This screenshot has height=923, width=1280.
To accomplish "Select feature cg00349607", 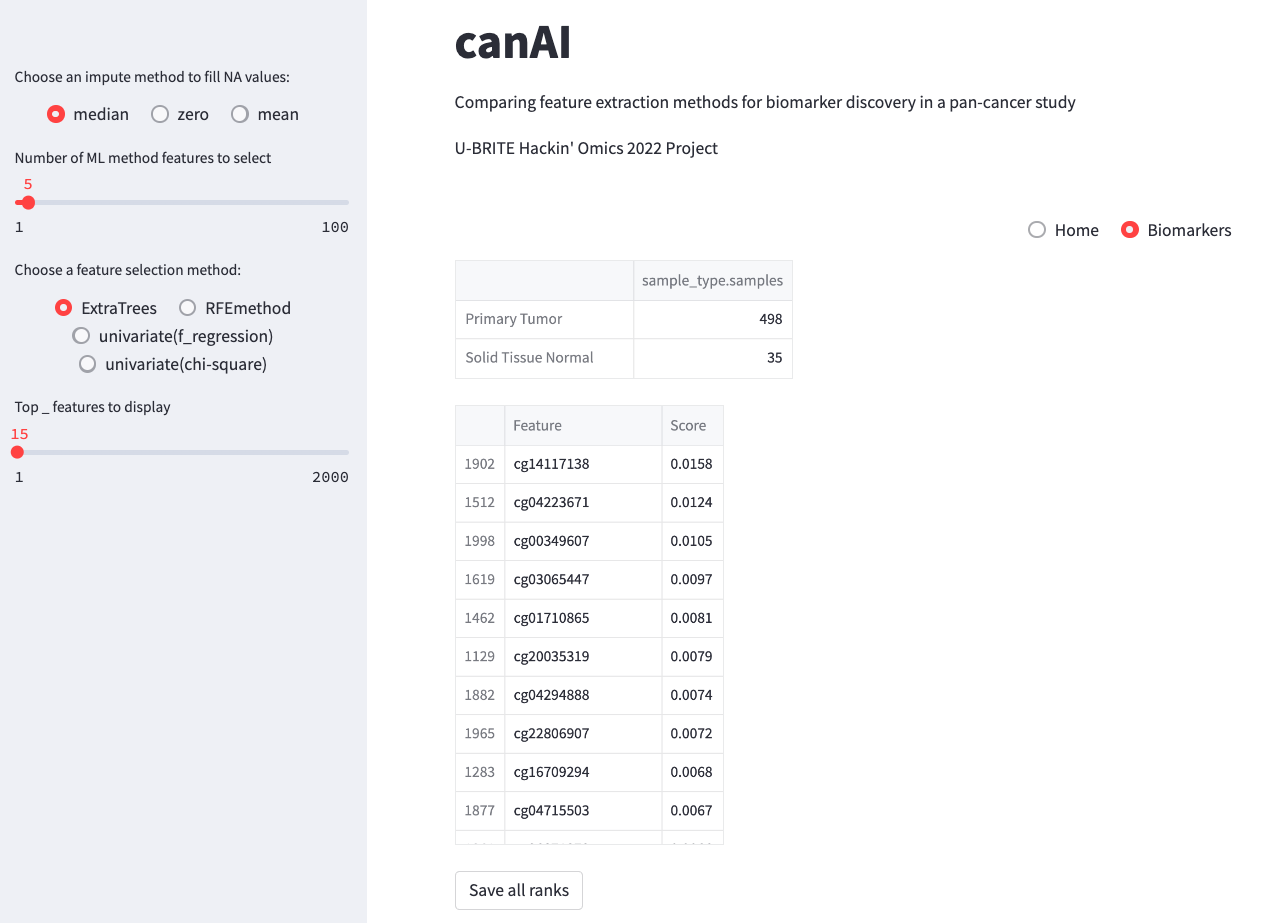I will tap(582, 541).
